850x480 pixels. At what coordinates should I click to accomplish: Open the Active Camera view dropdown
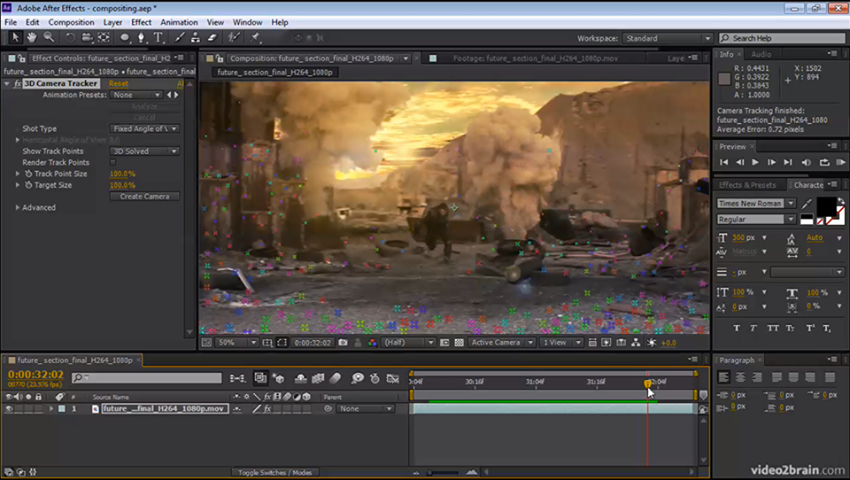(502, 342)
